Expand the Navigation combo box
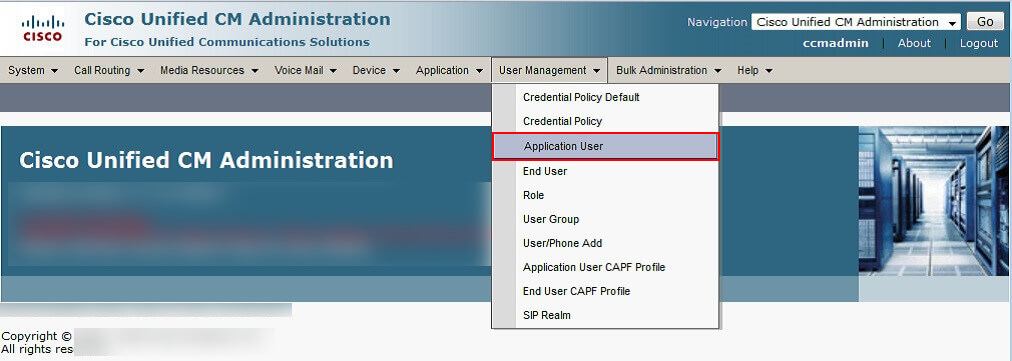The height and width of the screenshot is (361, 1012). [856, 22]
